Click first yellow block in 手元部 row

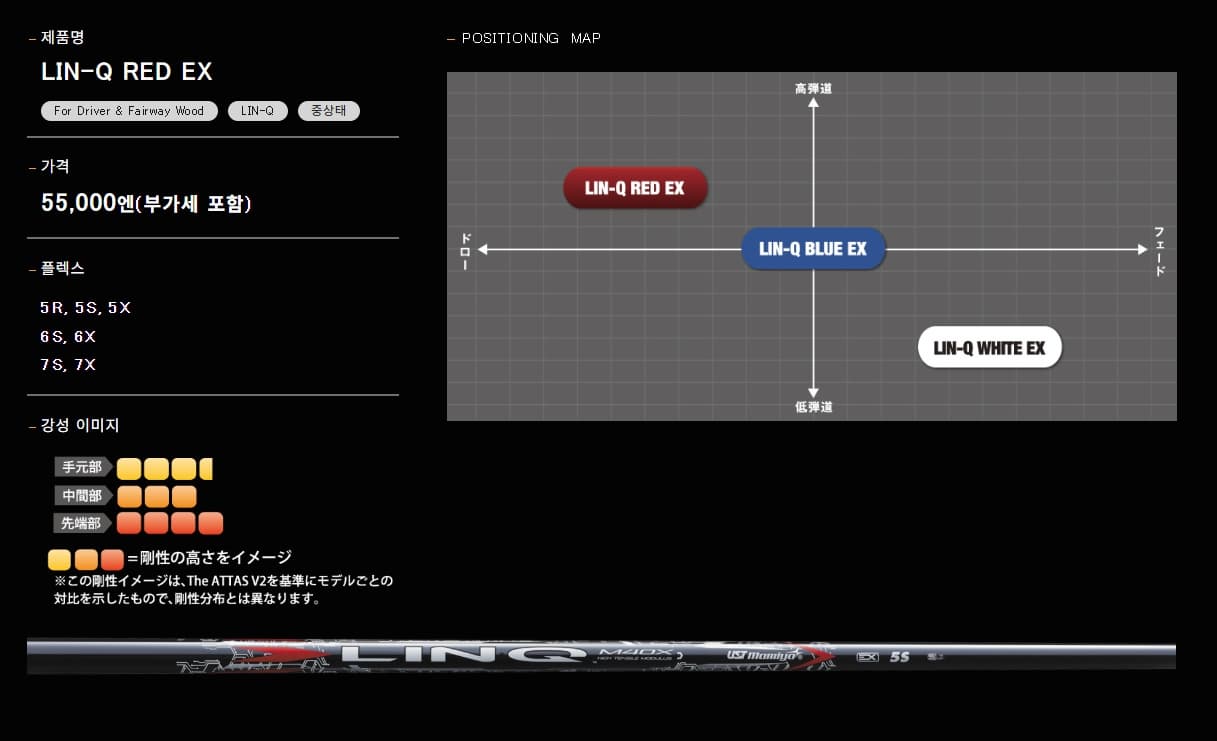click(129, 468)
